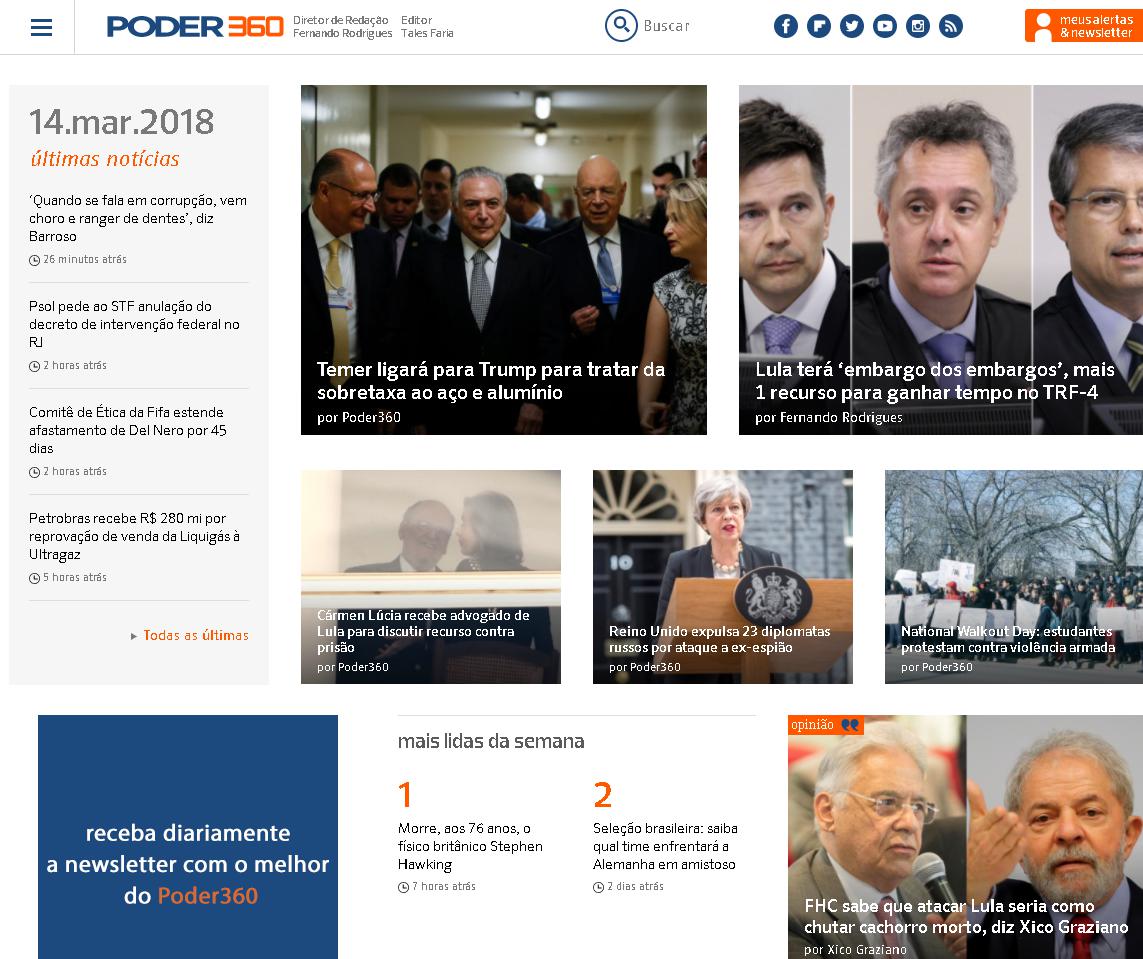Open Psol STF intervention decree story

click(x=134, y=324)
